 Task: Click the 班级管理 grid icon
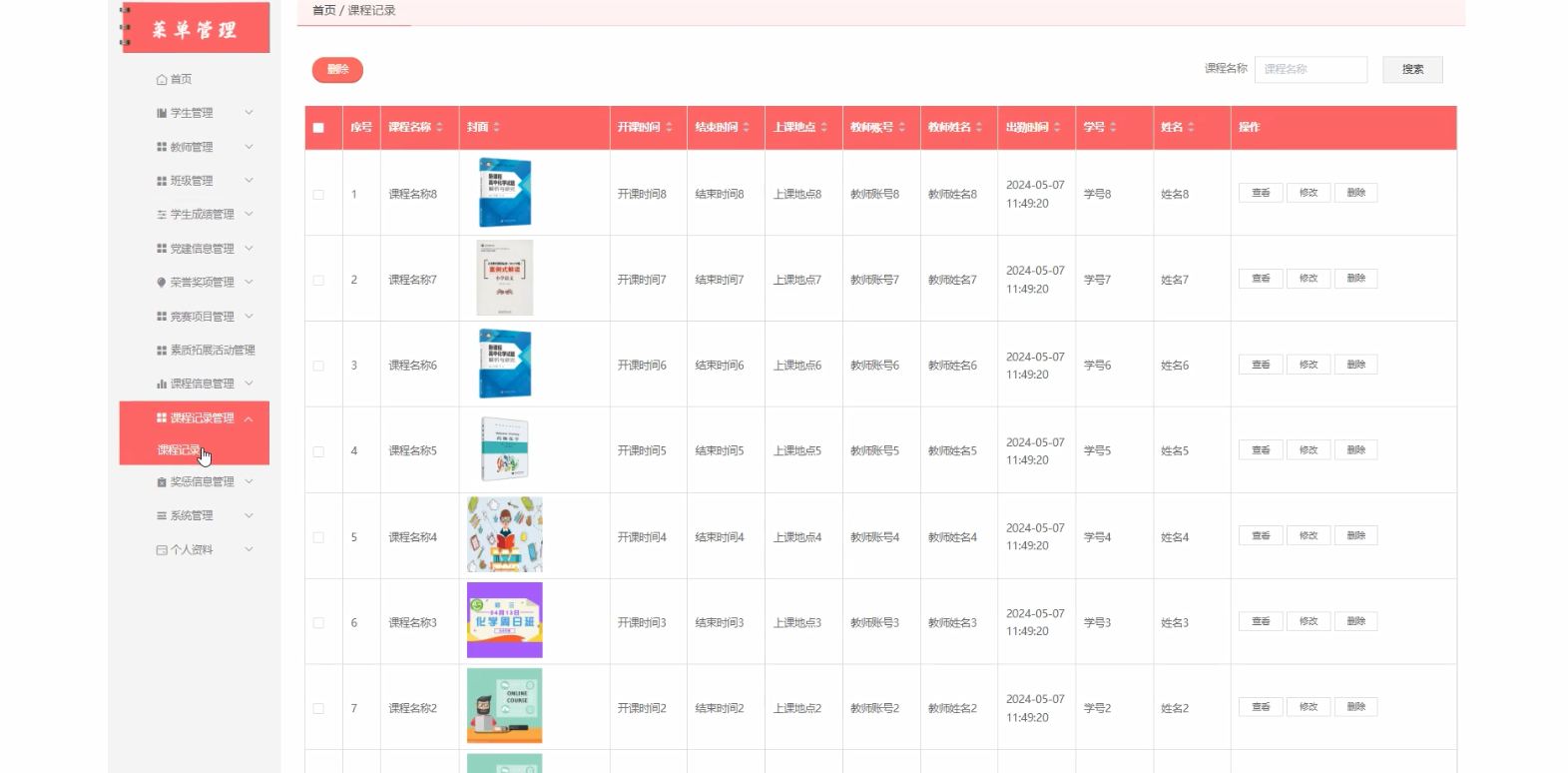[162, 182]
